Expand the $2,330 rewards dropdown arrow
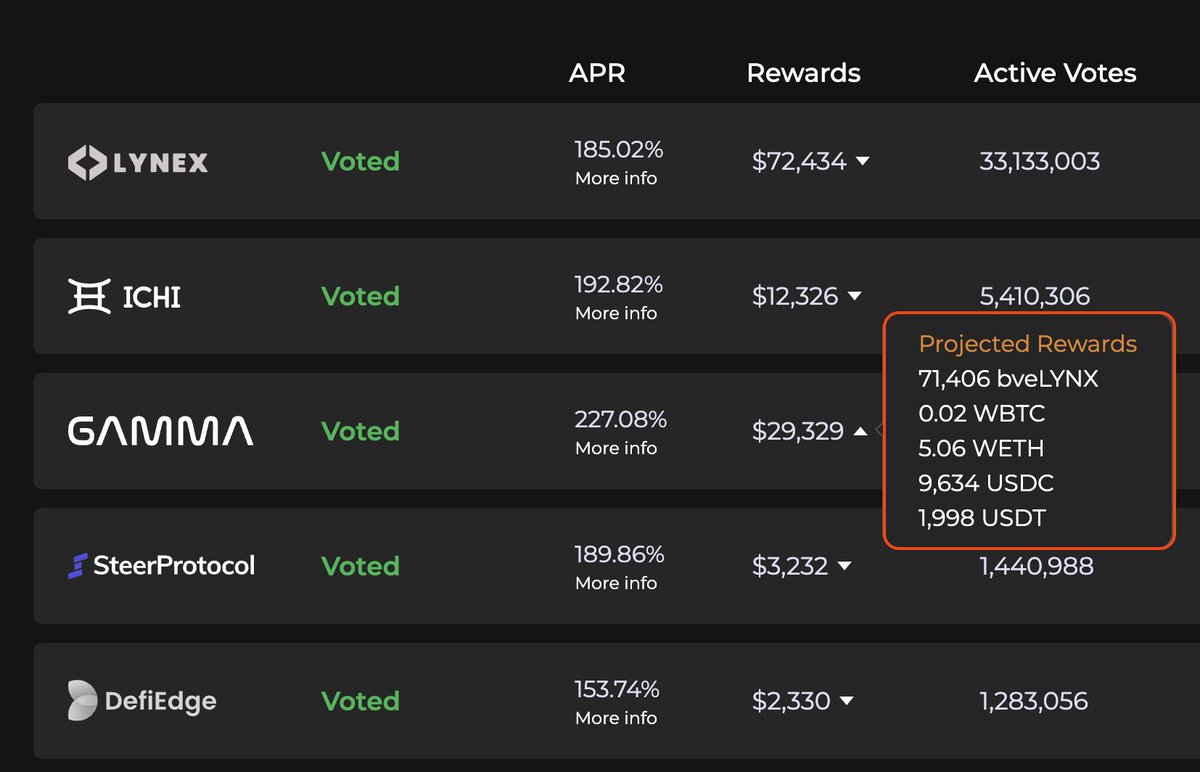This screenshot has width=1200, height=772. pyautogui.click(x=846, y=701)
